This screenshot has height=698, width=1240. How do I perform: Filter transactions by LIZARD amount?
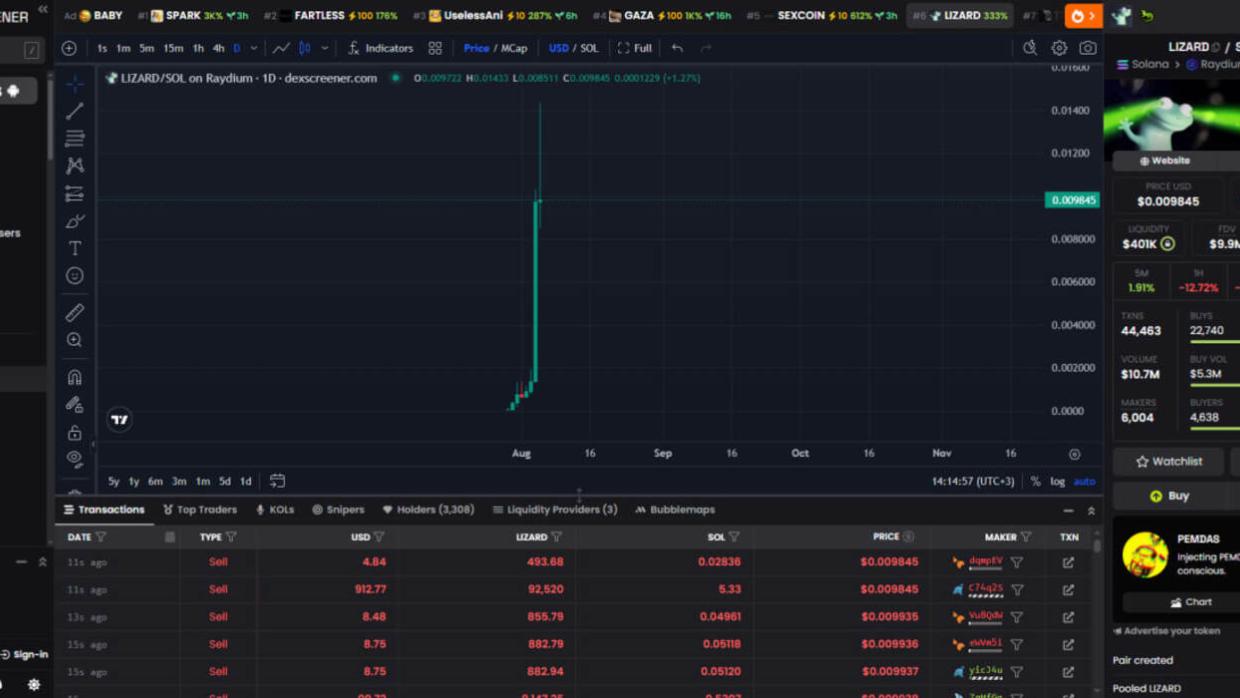(556, 537)
